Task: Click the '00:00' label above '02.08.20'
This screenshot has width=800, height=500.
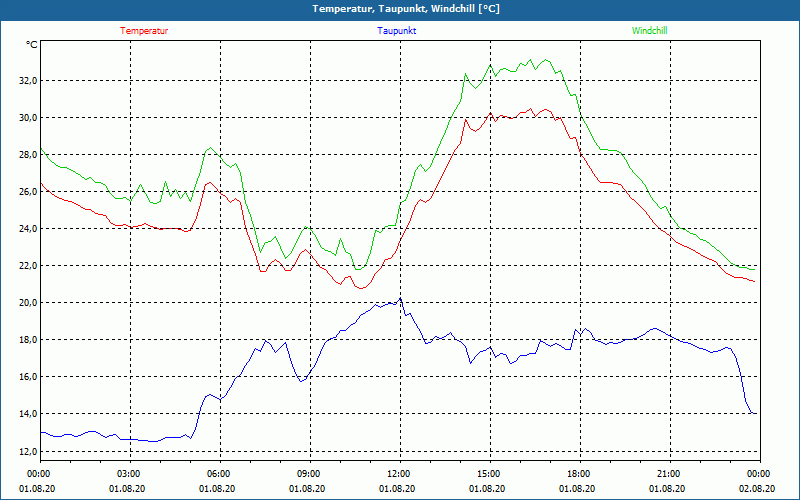Action: coord(760,474)
